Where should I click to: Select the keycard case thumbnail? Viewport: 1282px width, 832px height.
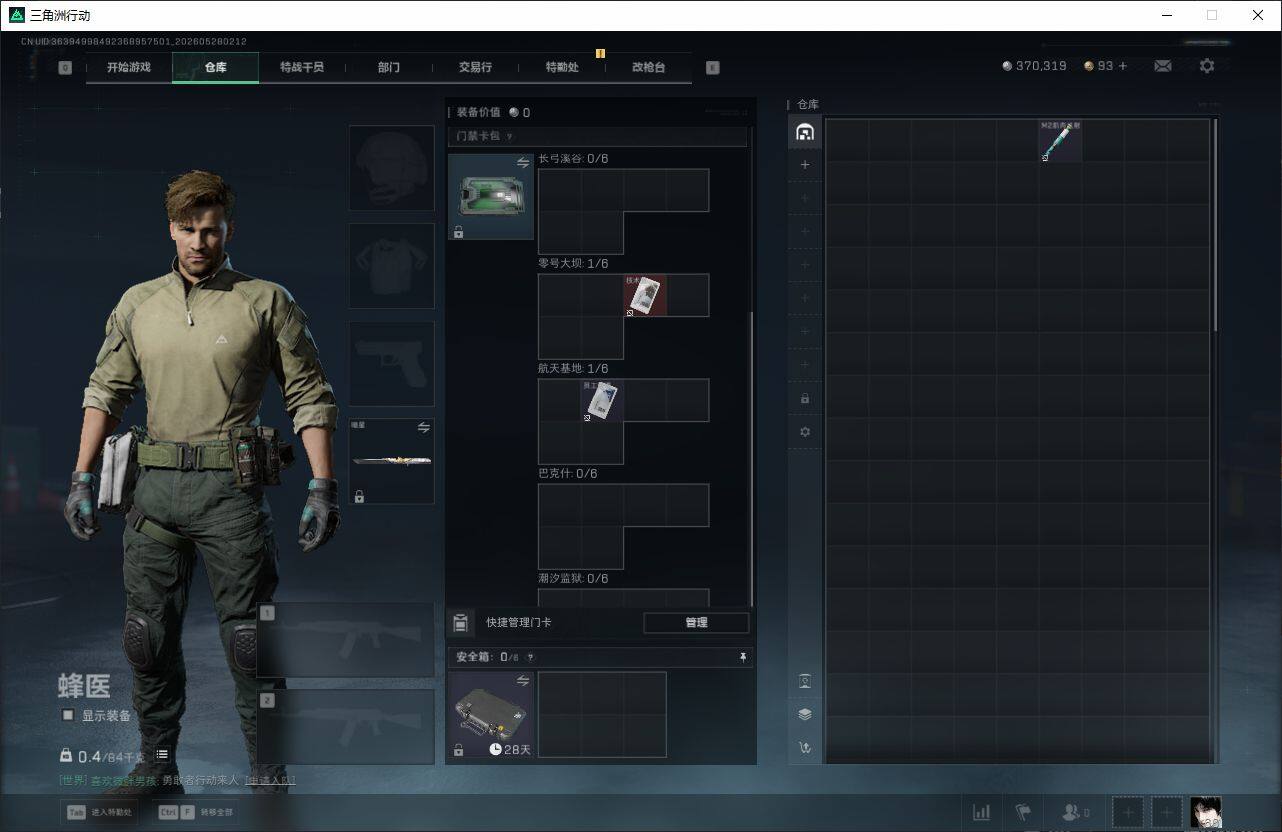point(491,197)
